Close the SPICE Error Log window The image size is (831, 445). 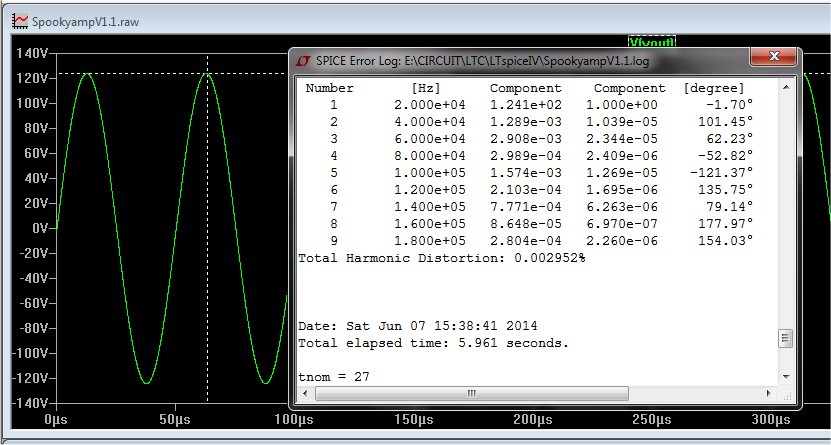click(x=773, y=56)
